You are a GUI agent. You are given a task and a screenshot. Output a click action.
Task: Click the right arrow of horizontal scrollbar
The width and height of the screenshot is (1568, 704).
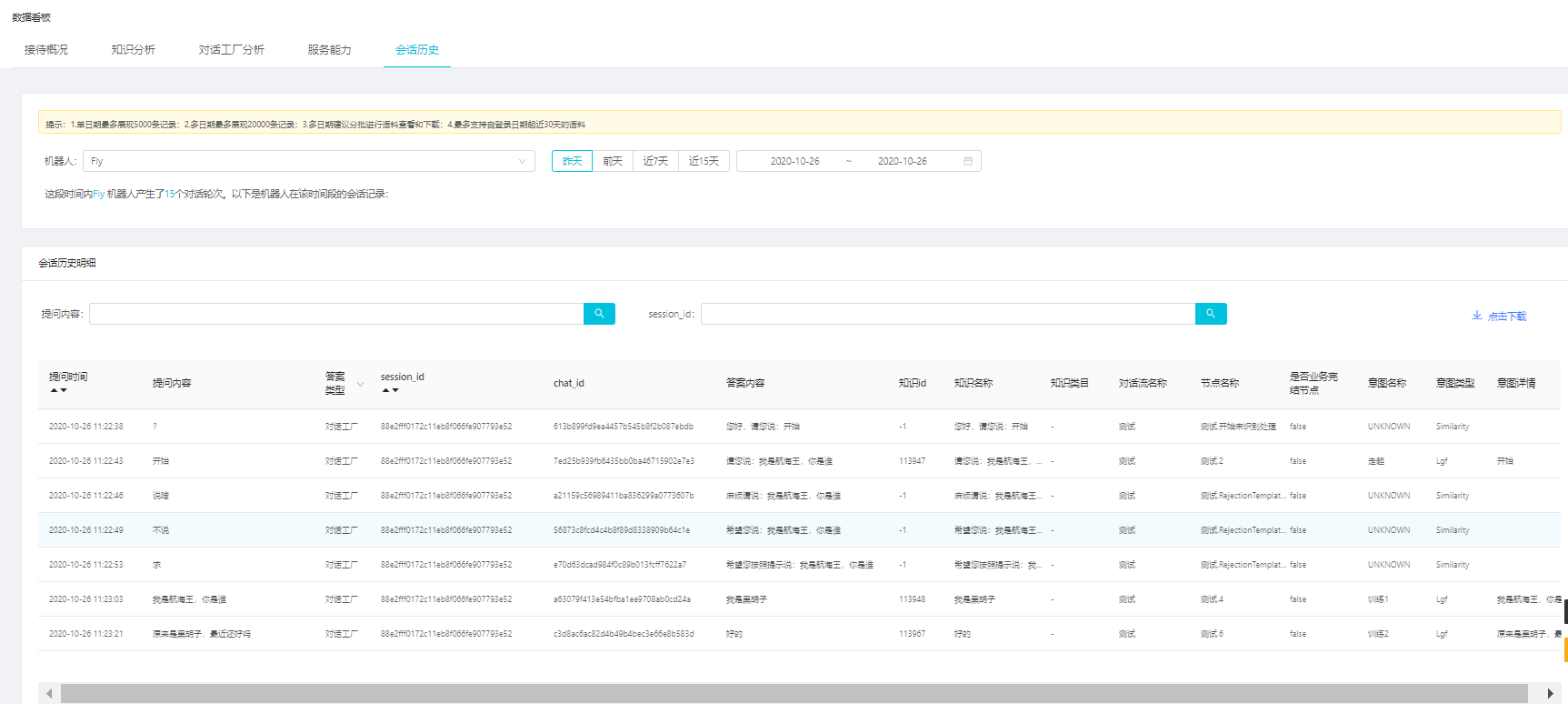1550,693
